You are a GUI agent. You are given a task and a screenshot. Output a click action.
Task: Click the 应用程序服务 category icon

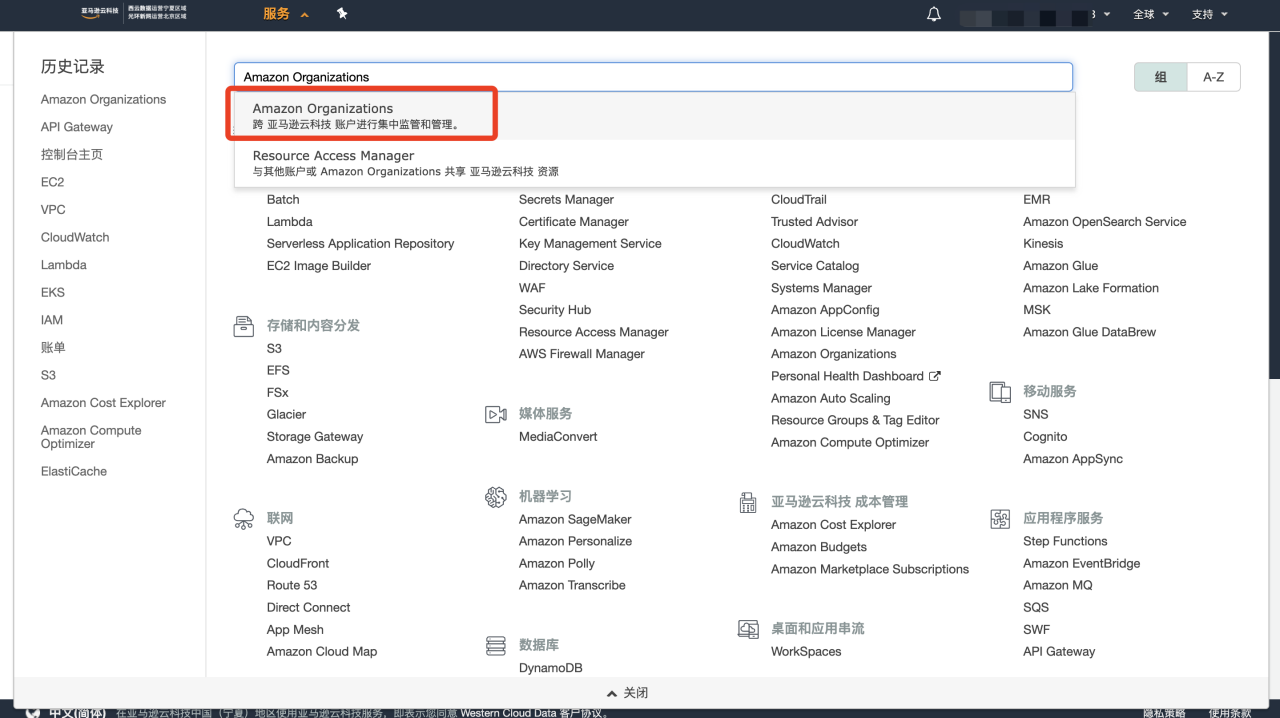click(999, 518)
